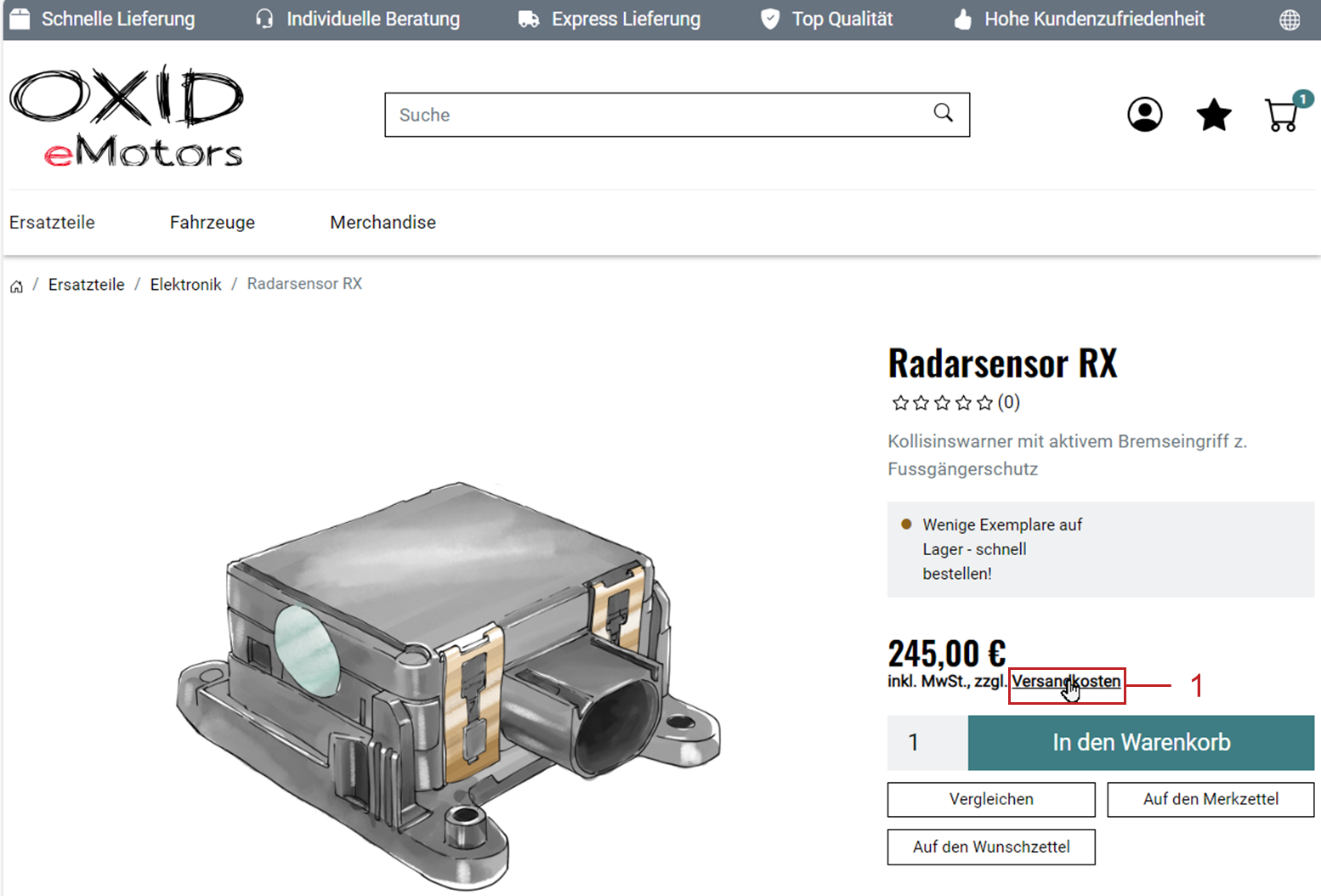Click the OXID eMotors logo

tap(127, 116)
